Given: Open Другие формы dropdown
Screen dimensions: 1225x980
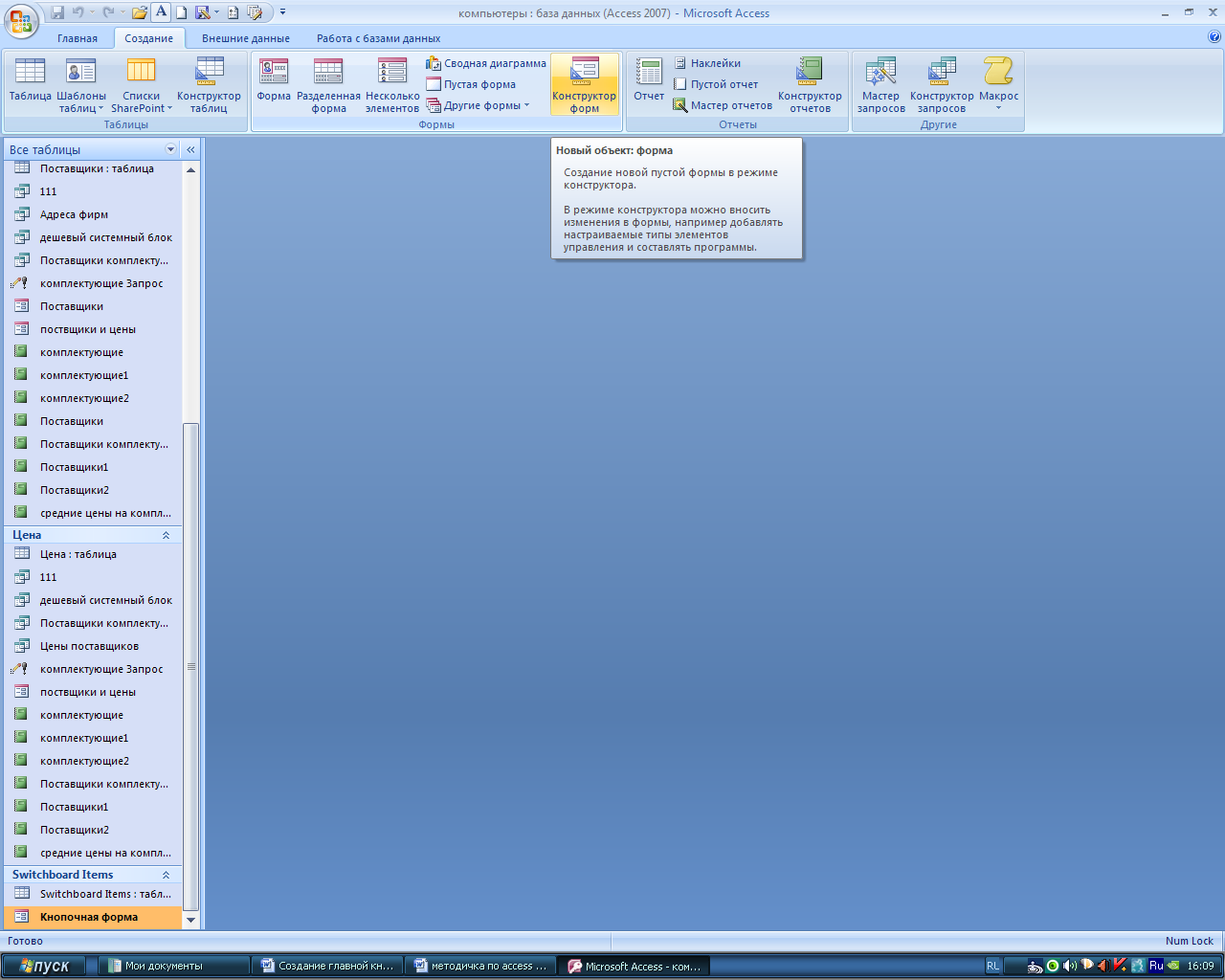Looking at the screenshot, I should tap(478, 105).
